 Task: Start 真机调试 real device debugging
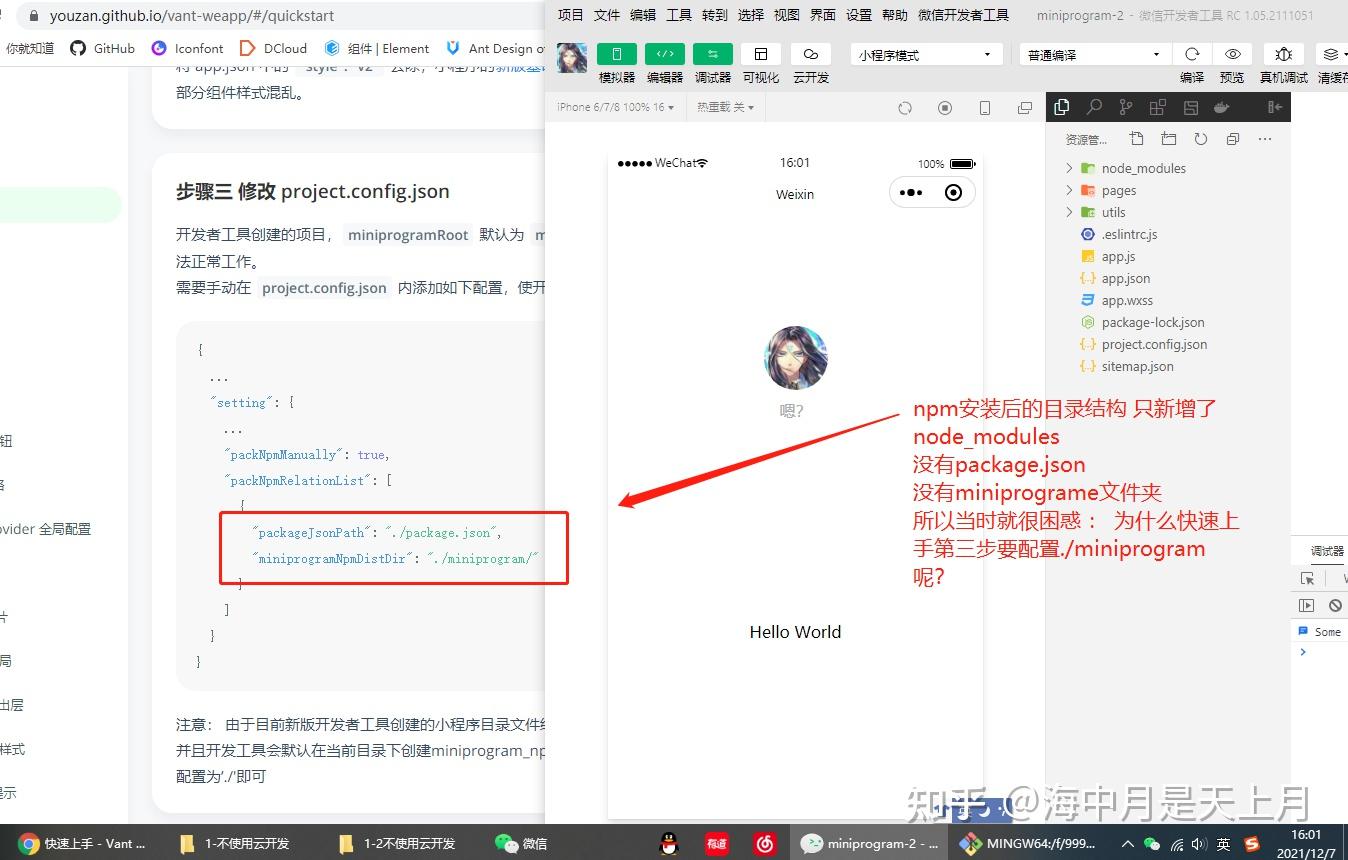(1282, 54)
